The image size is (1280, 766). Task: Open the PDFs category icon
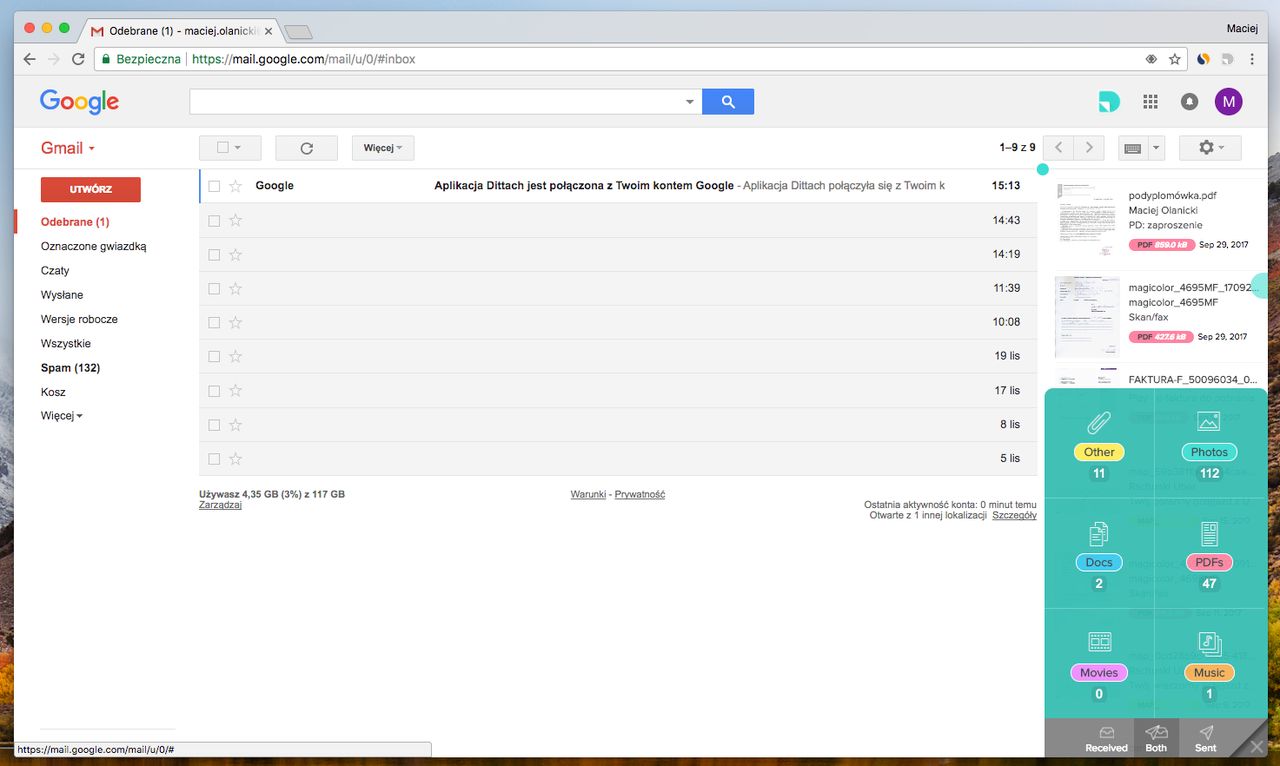tap(1209, 533)
